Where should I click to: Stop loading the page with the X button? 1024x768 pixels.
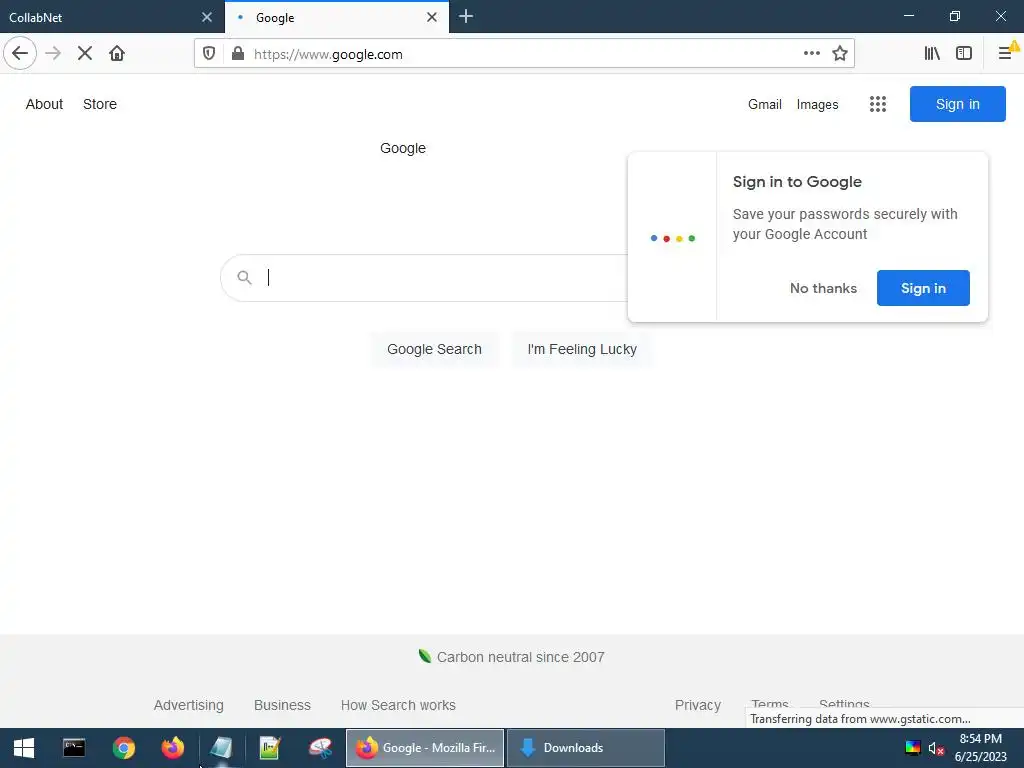pyautogui.click(x=85, y=54)
